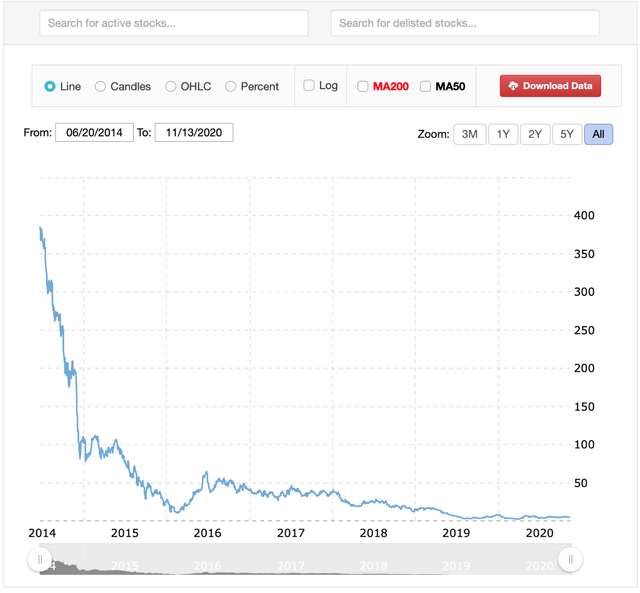
Task: Switch to Percent chart mode
Action: pos(231,86)
